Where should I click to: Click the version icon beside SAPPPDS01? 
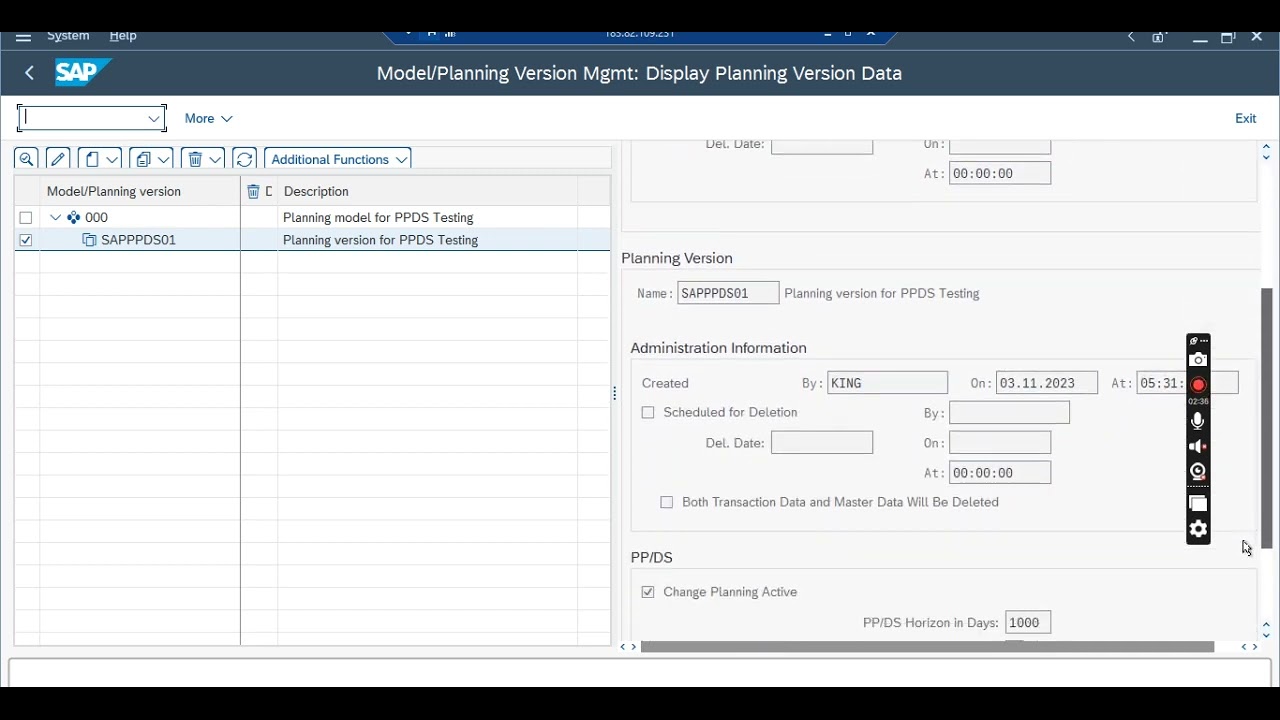[x=89, y=240]
